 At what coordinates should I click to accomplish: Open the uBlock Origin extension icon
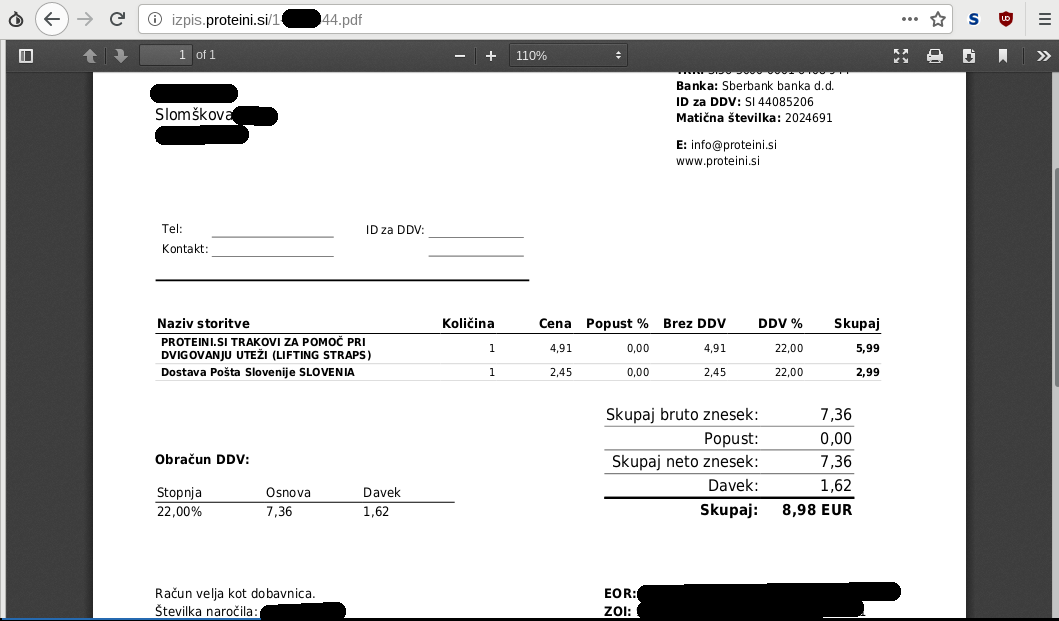(1006, 19)
